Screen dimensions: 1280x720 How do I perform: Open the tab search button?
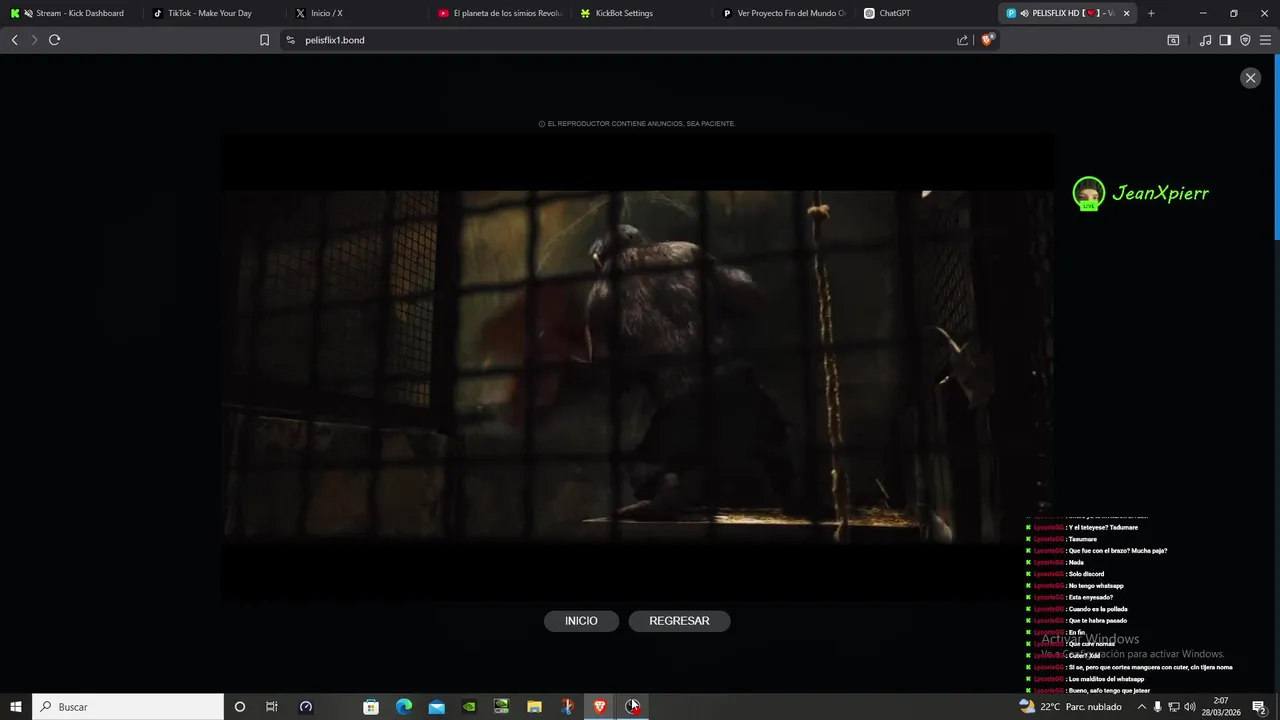tap(1173, 40)
